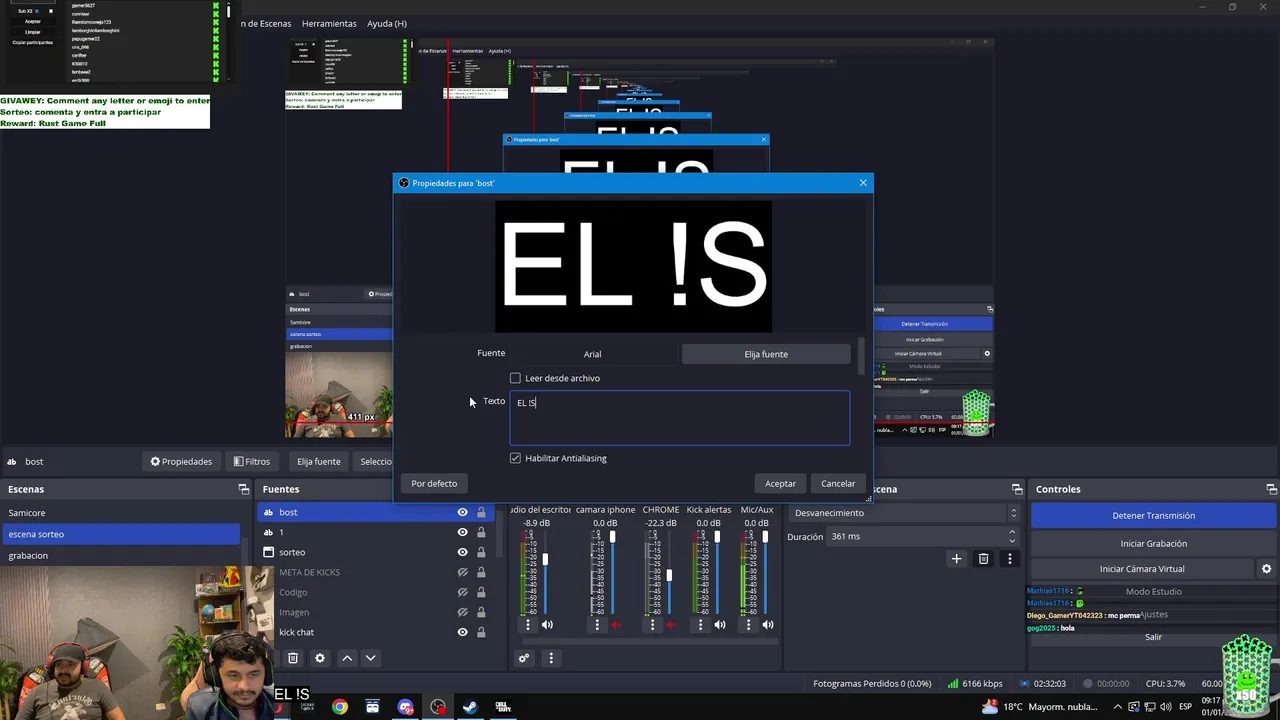Open Google Chrome from taskbar
The height and width of the screenshot is (720, 1280).
point(340,707)
